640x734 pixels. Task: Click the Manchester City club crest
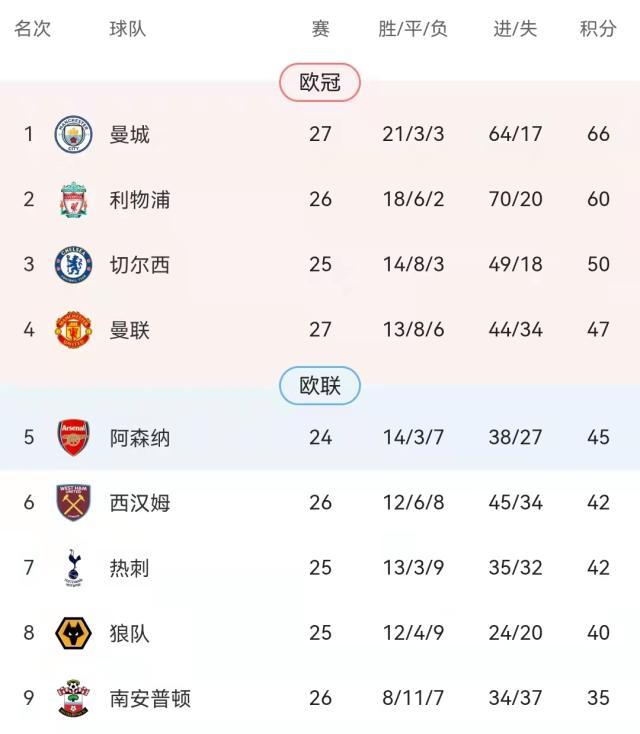(73, 134)
